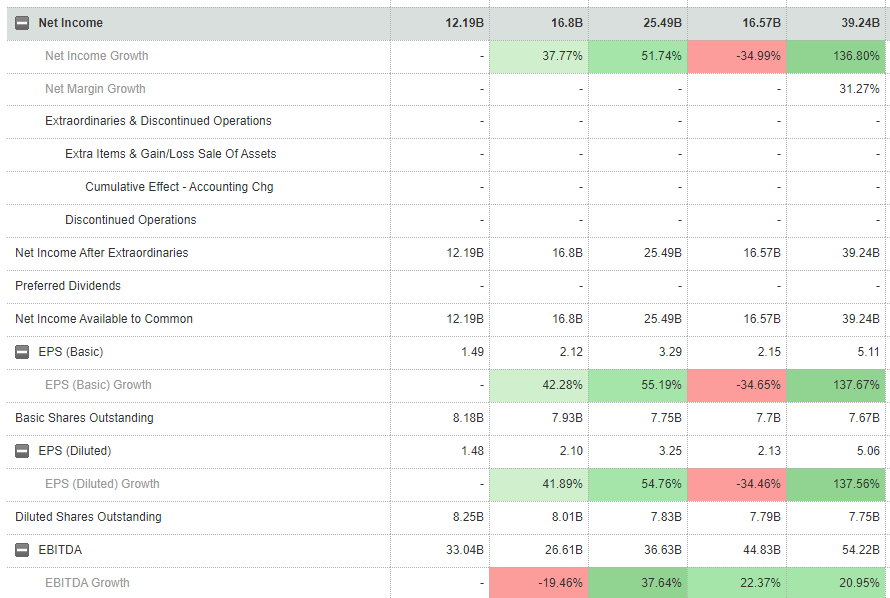The image size is (890, 598).
Task: Collapse the Net Income section
Action: click(22, 23)
